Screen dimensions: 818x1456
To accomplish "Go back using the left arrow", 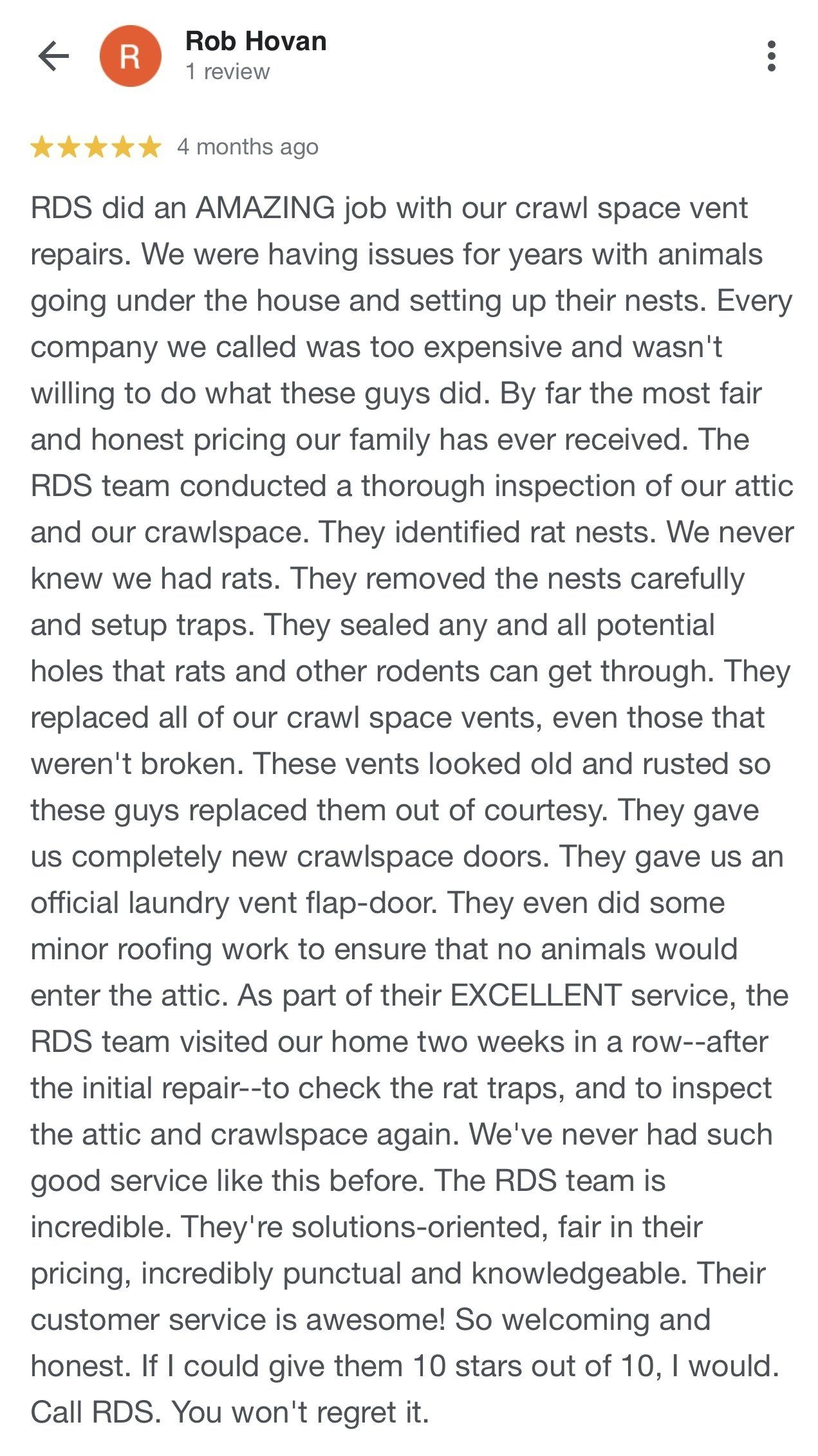I will coord(53,56).
